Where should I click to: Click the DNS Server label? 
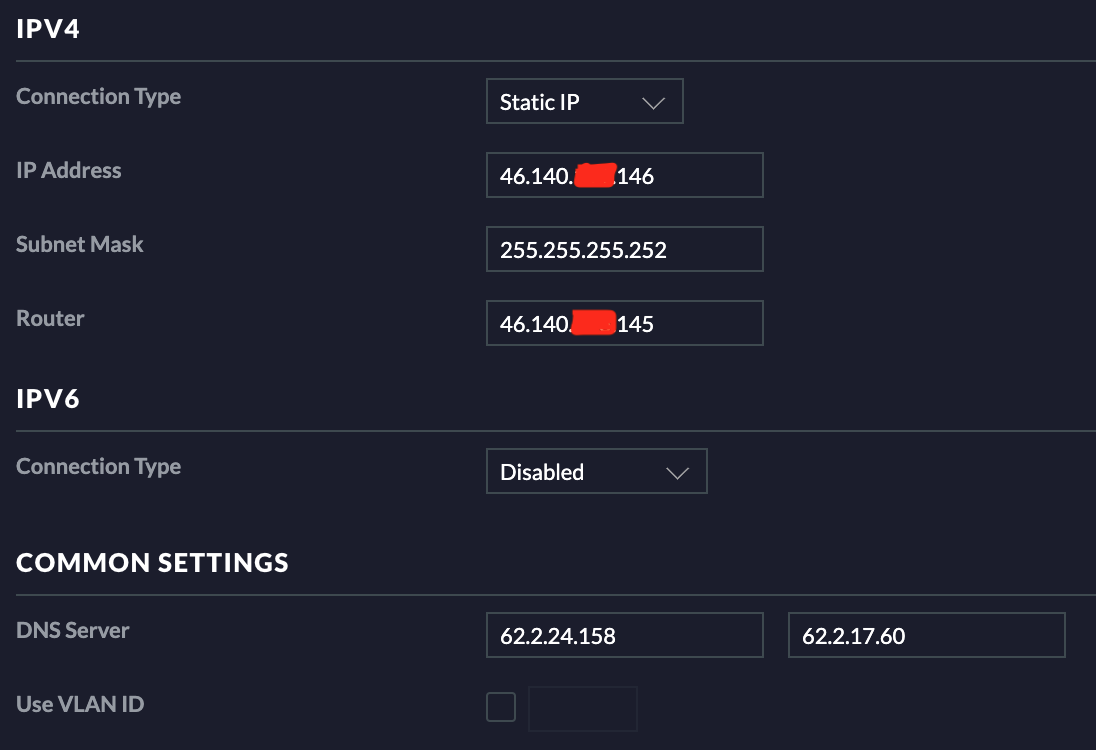[x=73, y=630]
